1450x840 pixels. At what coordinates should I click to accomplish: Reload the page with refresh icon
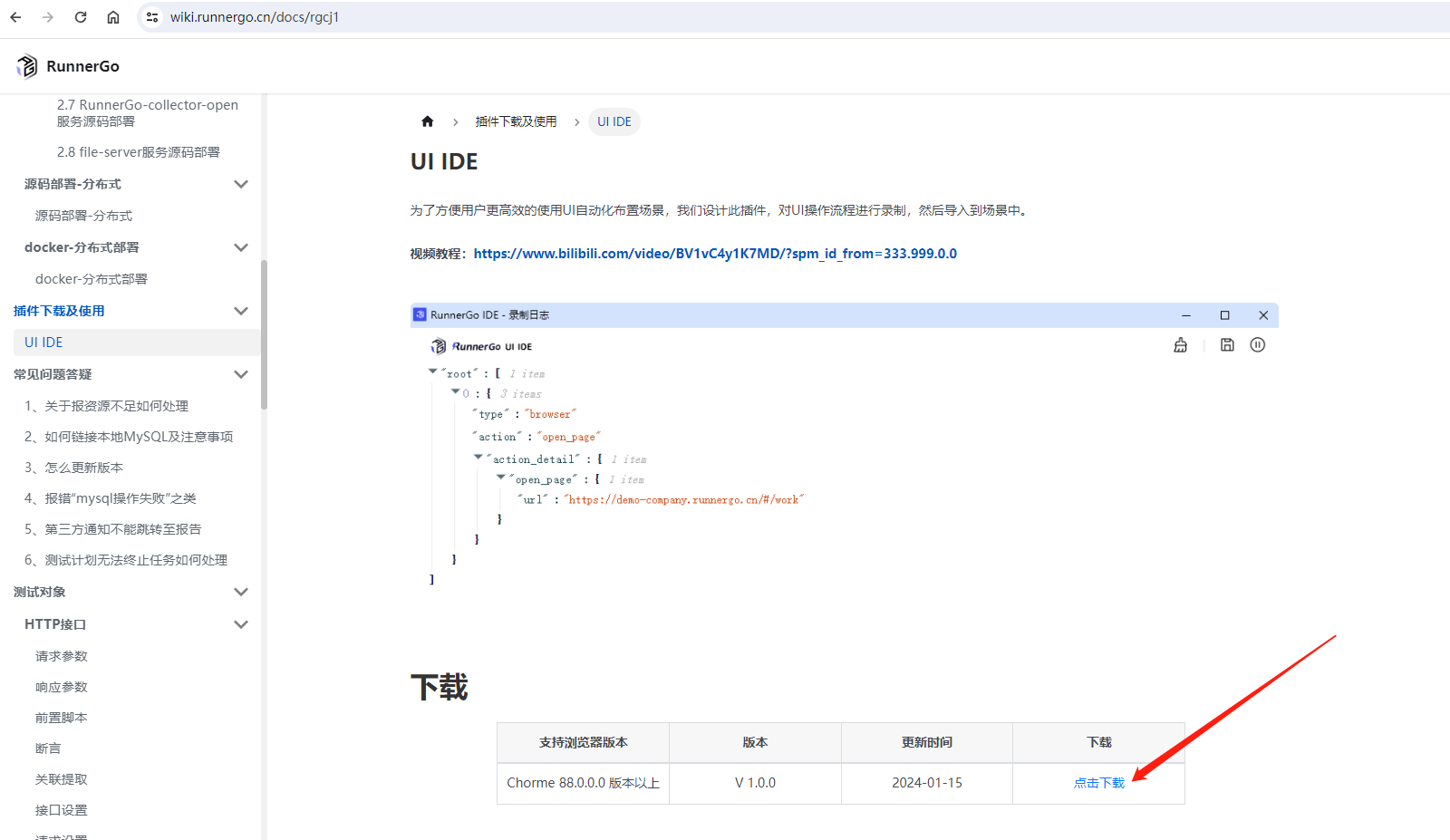81,17
